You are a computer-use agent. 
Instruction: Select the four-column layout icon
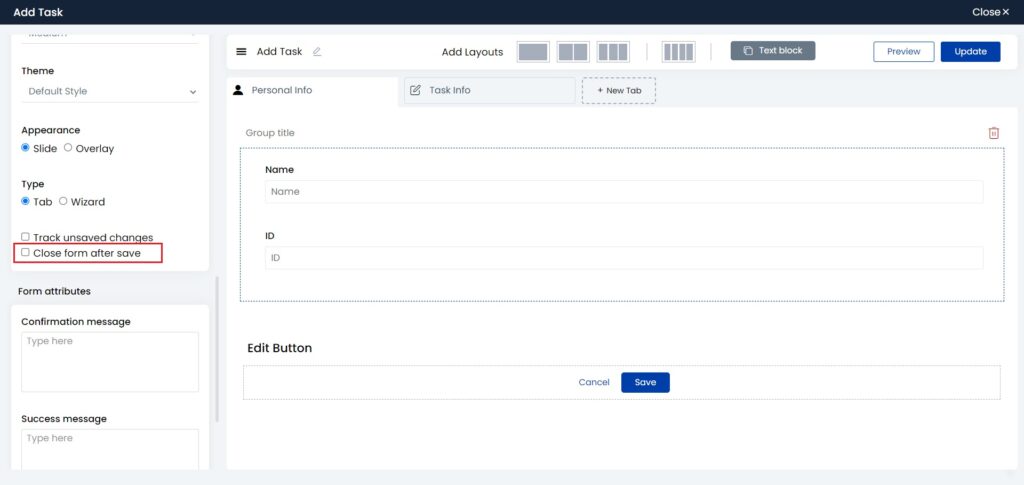[x=678, y=52]
